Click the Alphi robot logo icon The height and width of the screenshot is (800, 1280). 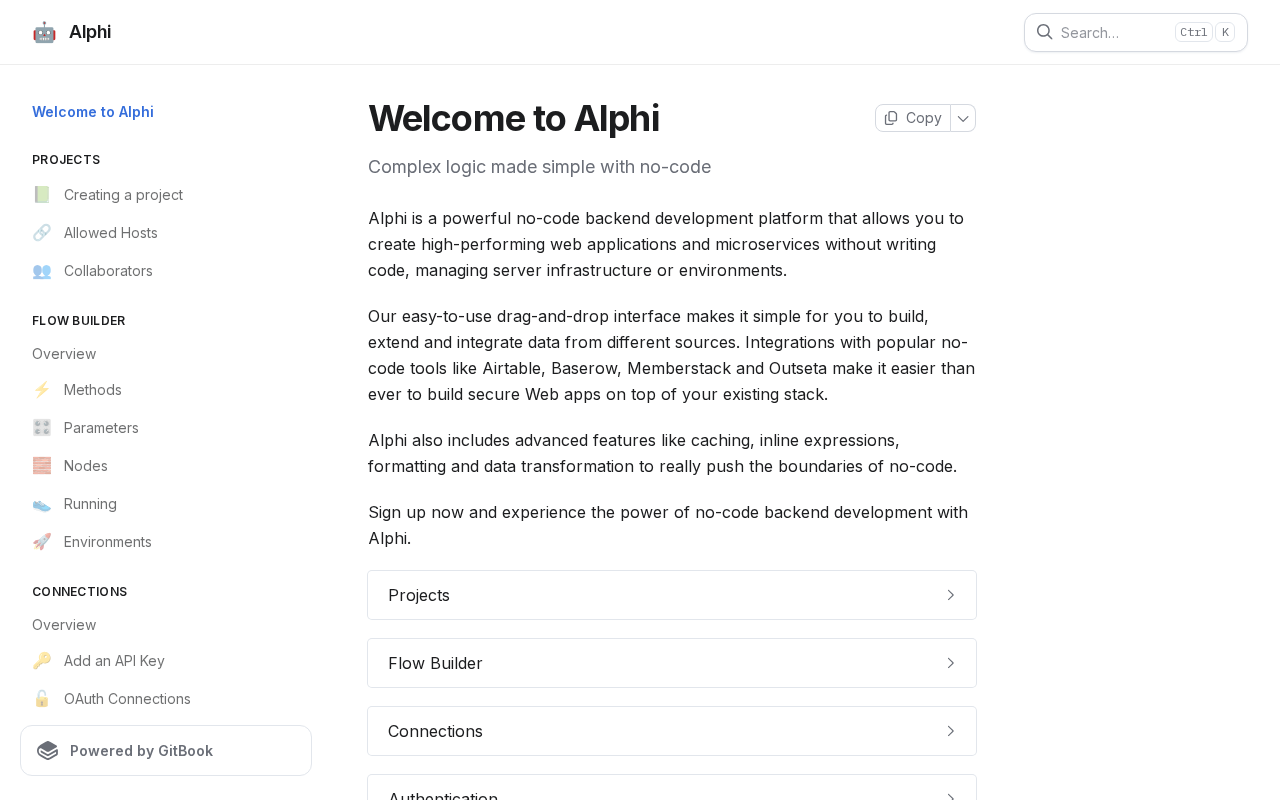tap(44, 32)
